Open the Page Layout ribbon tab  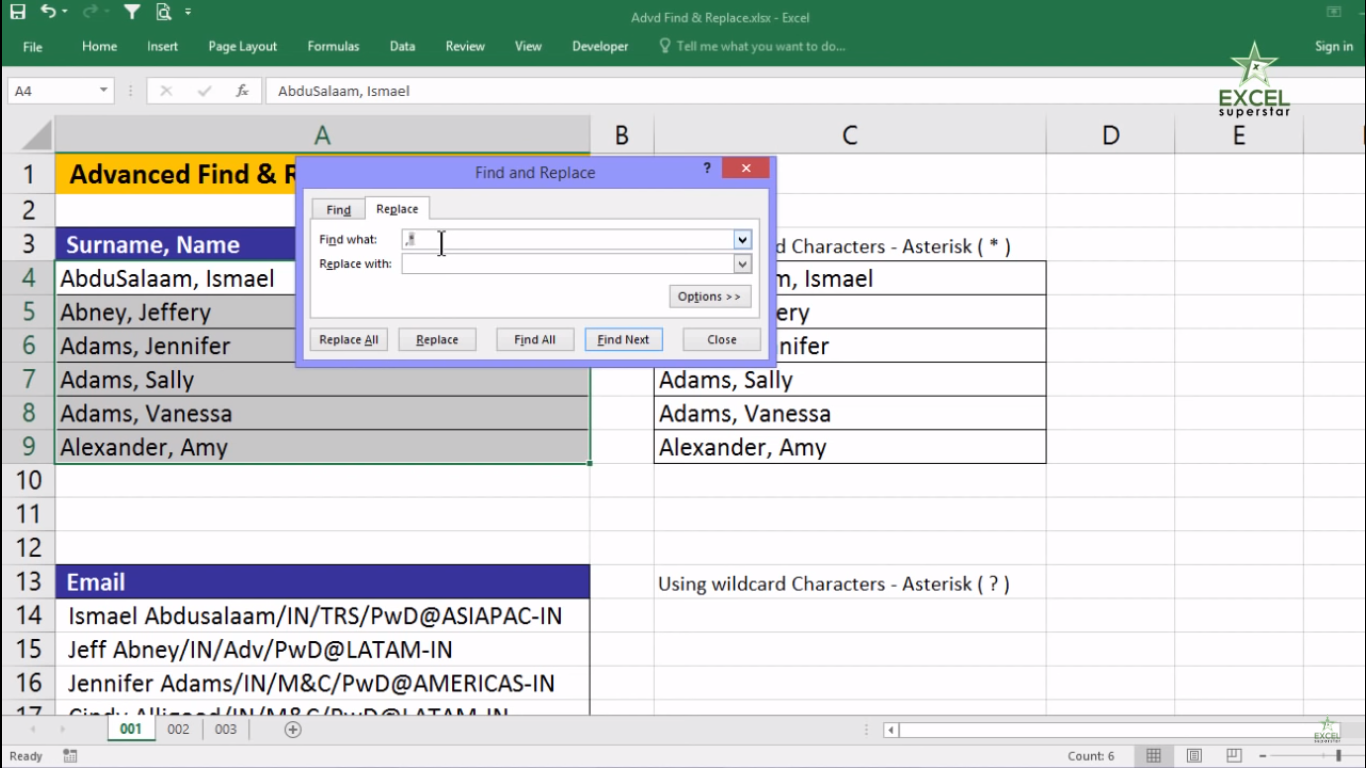tap(243, 46)
